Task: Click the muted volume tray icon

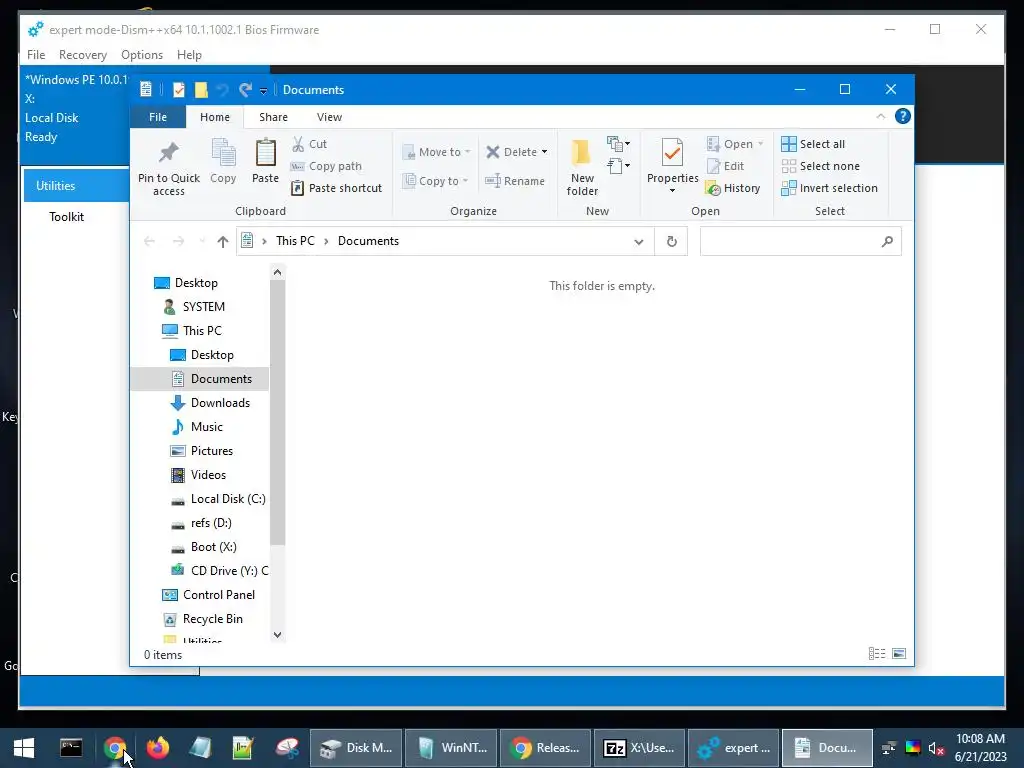Action: click(x=936, y=748)
